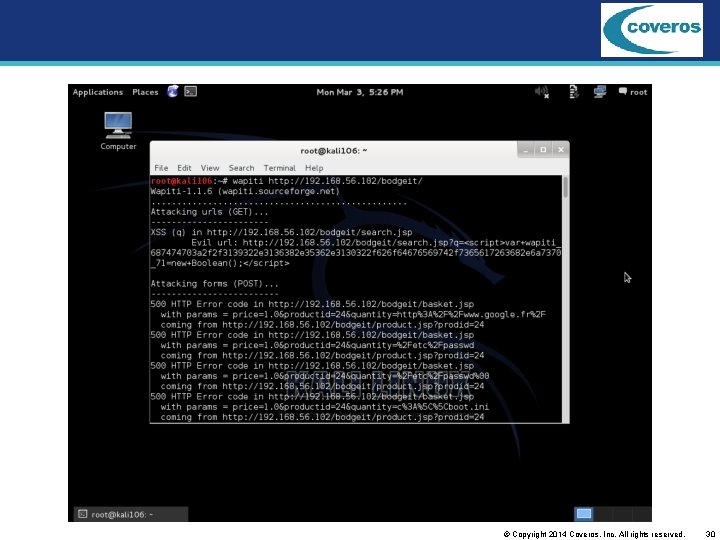
Task: Click the params line with boot.ini
Action: click(325, 407)
